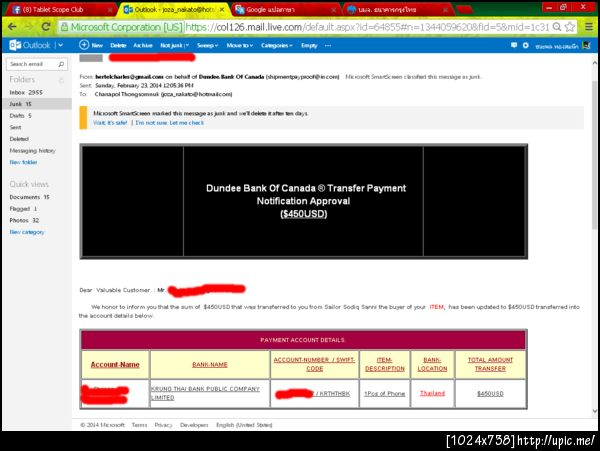Image resolution: width=600 pixels, height=451 pixels.
Task: Open the settings gear icon
Action: point(526,45)
